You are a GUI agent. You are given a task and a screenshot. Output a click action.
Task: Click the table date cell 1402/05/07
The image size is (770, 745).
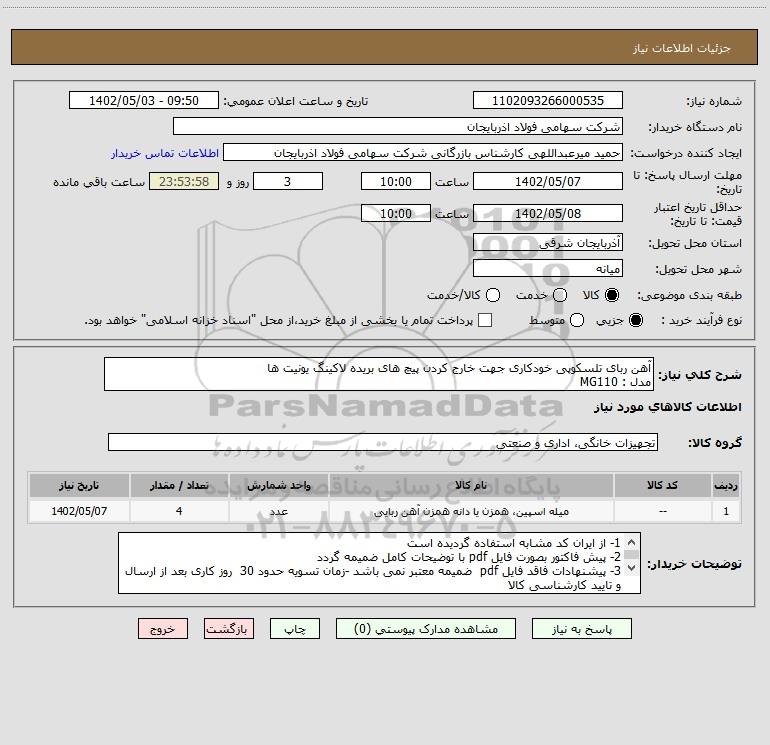79,511
